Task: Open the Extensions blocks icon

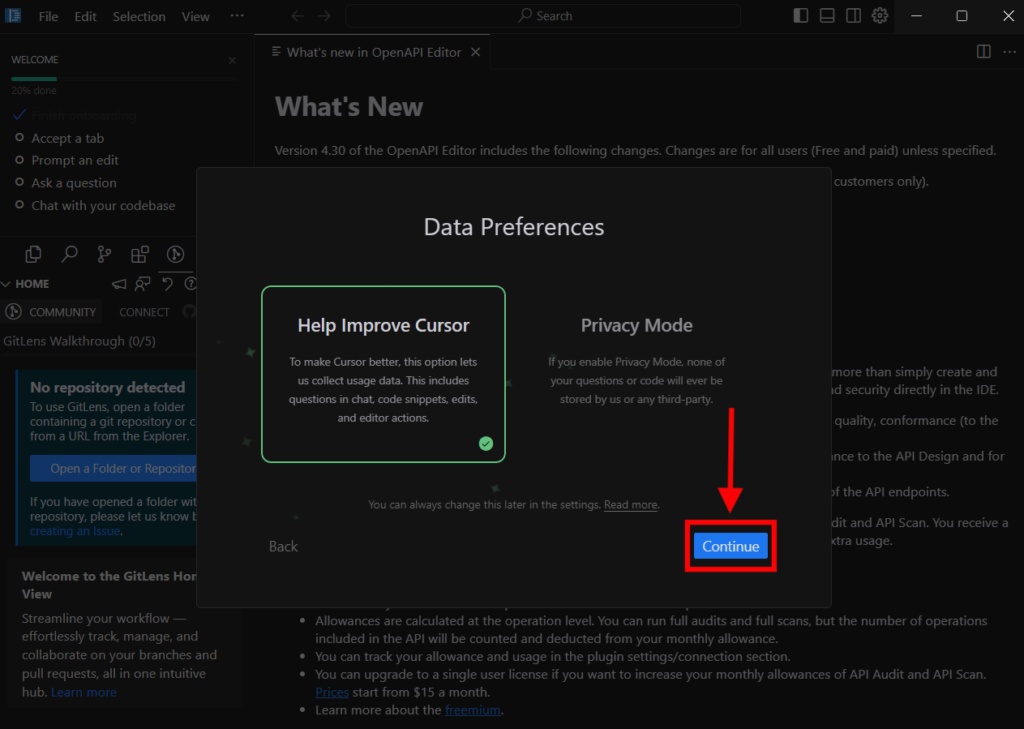Action: 140,254
